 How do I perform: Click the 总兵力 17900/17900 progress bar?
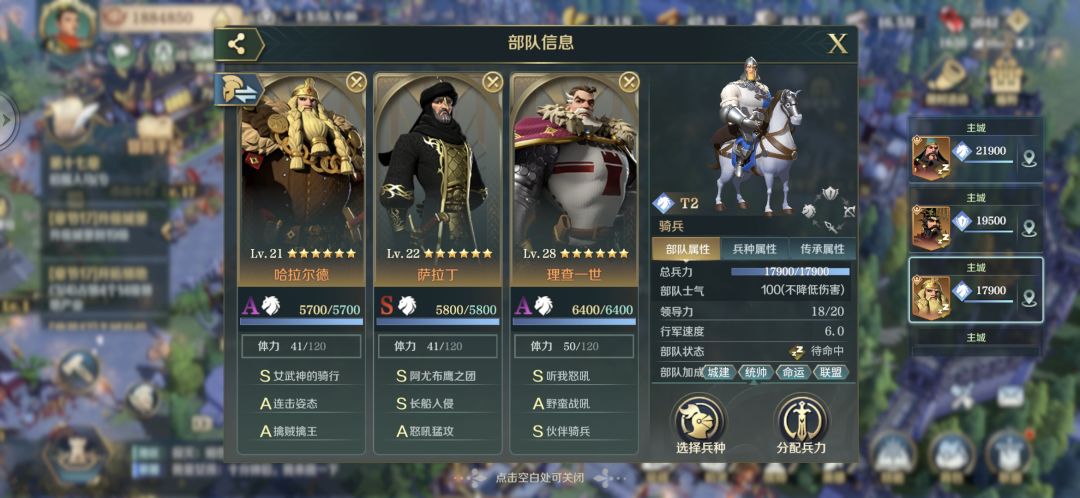[790, 272]
